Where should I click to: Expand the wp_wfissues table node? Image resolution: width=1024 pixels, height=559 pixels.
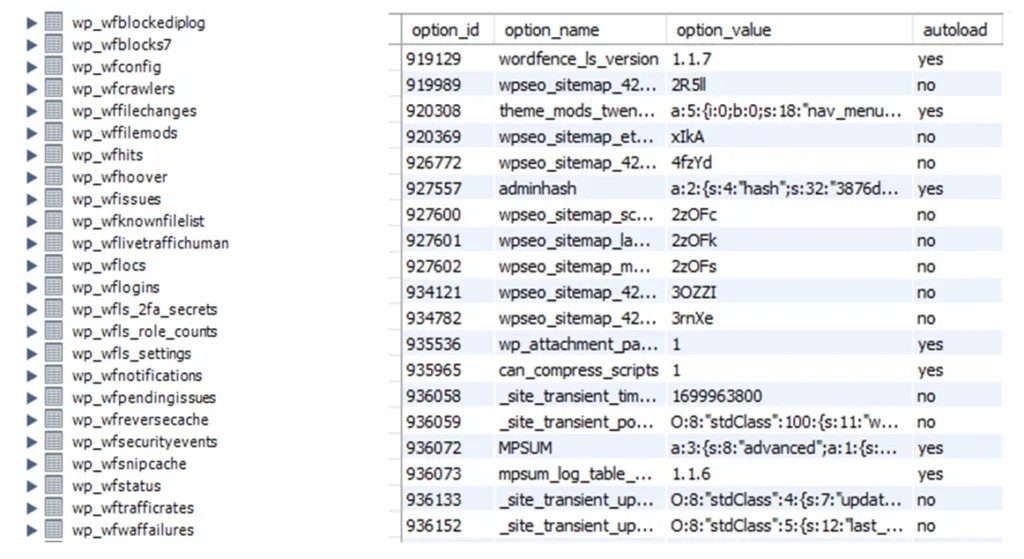31,199
